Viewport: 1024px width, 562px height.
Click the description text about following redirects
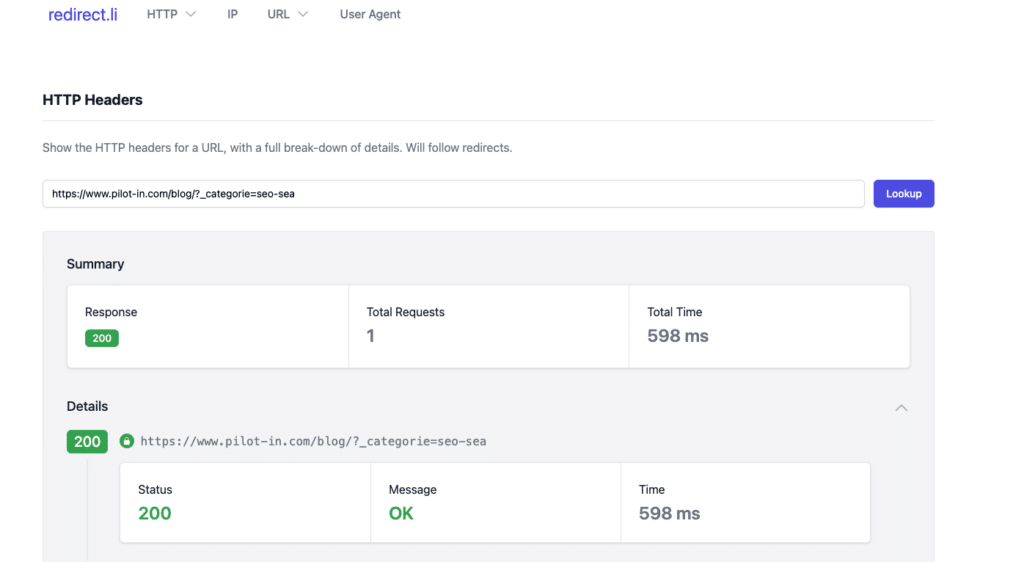point(278,148)
